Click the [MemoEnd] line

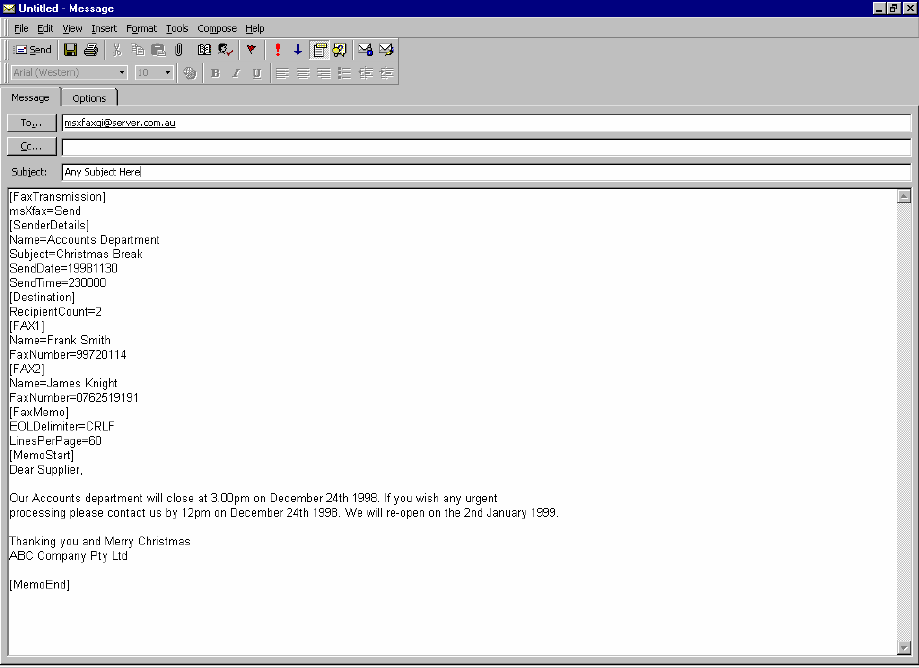[39, 585]
